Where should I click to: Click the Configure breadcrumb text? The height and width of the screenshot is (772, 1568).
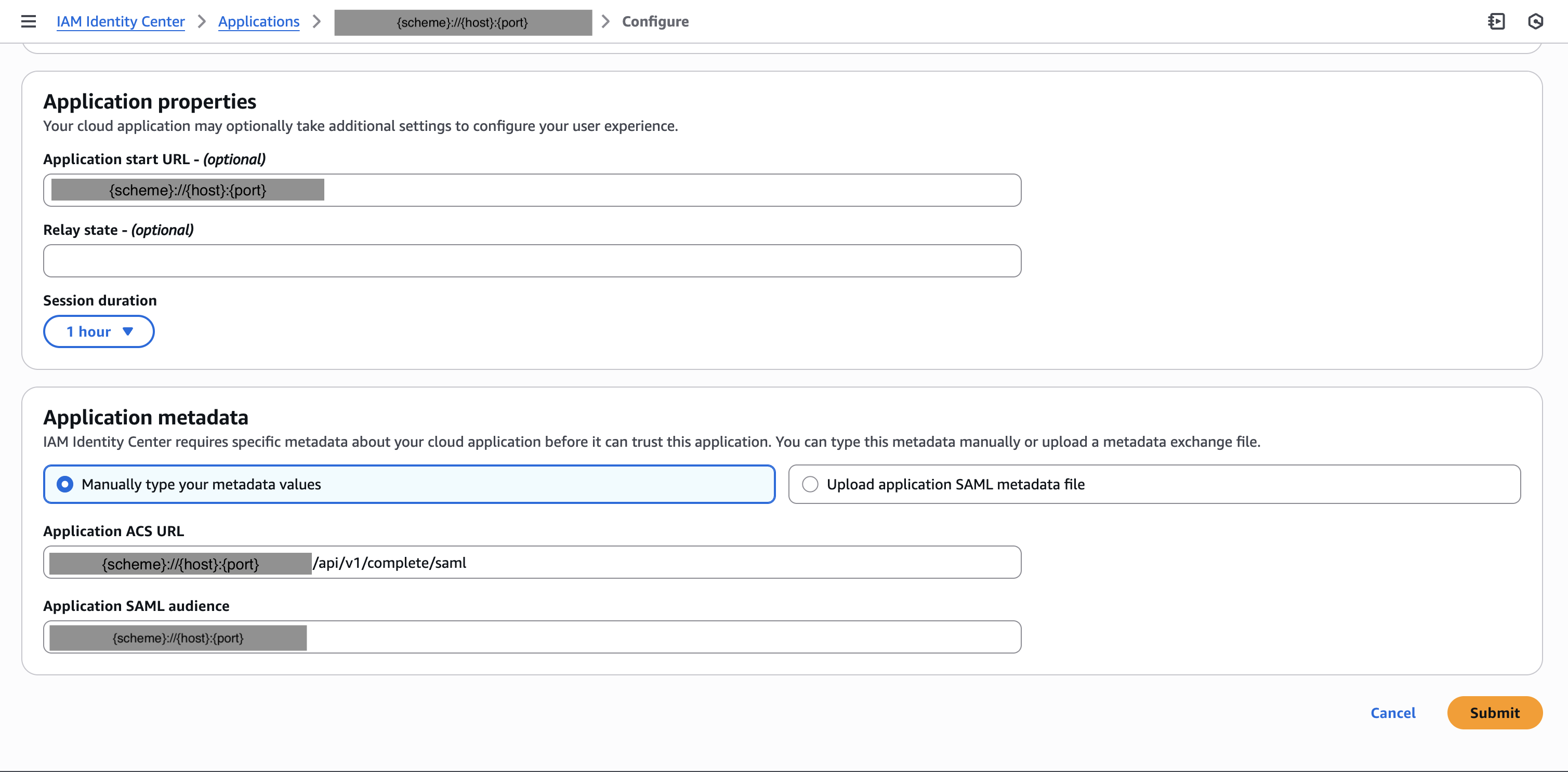pyautogui.click(x=655, y=22)
